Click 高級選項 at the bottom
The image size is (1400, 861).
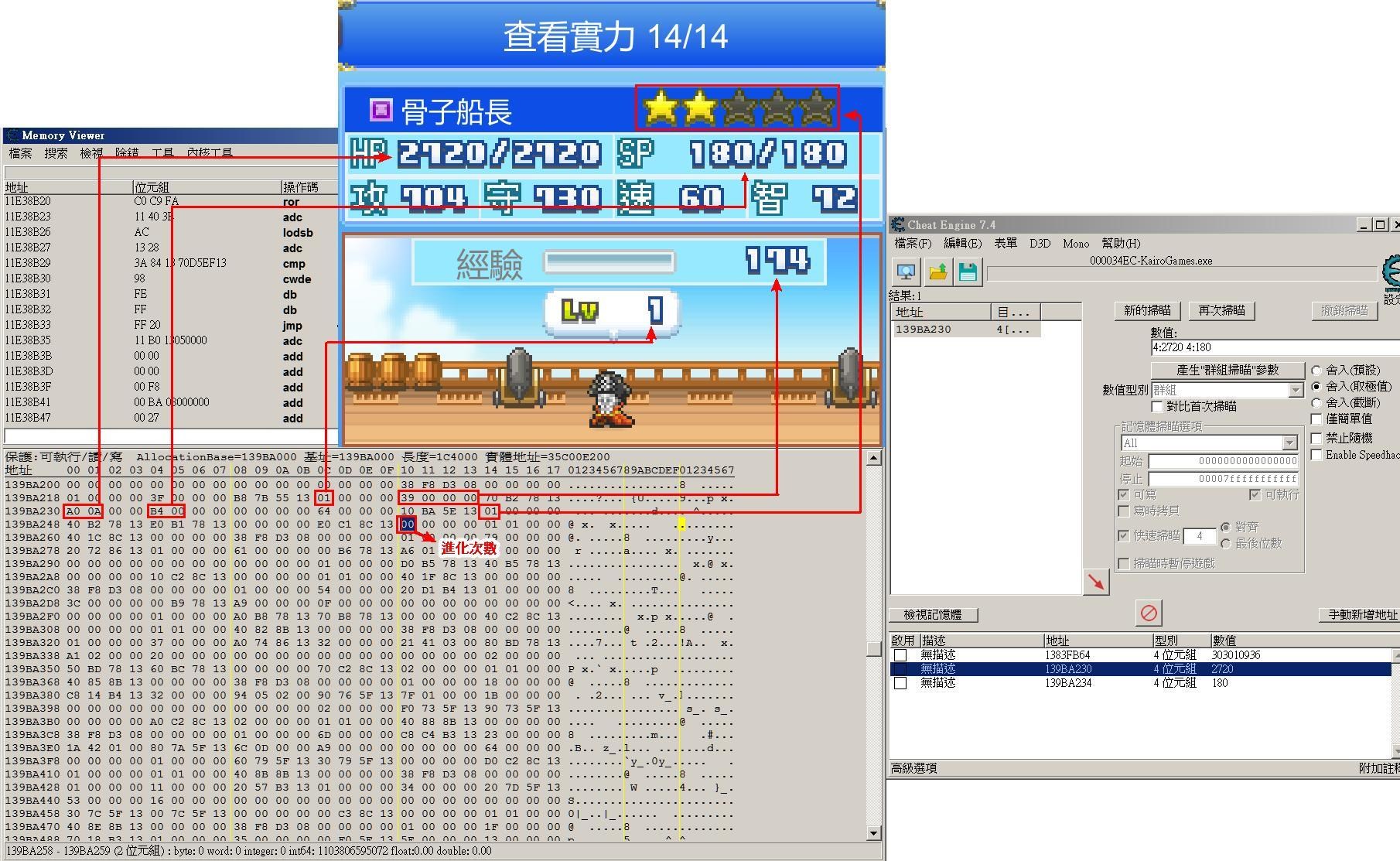coord(913,768)
